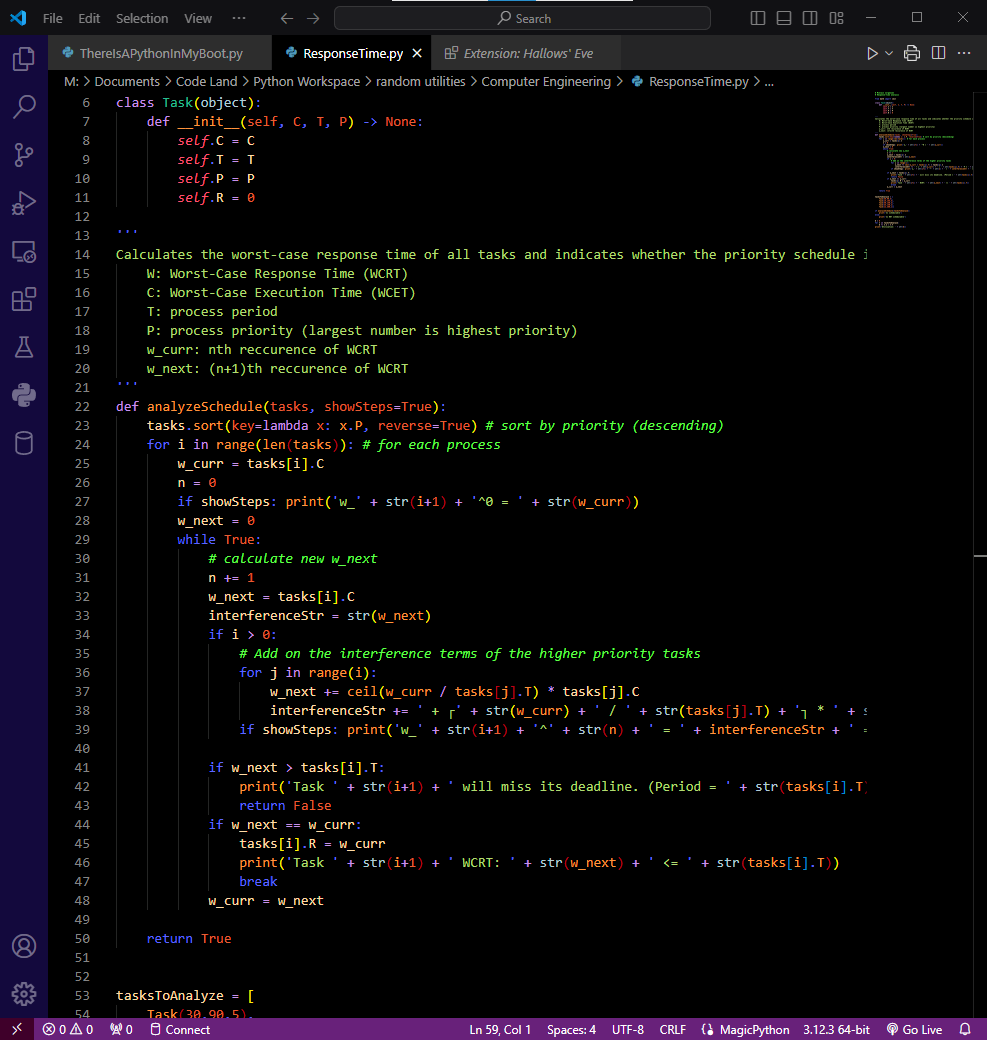This screenshot has width=987, height=1040.
Task: Click Ln 59, Col 1 to go to line
Action: click(x=500, y=1029)
